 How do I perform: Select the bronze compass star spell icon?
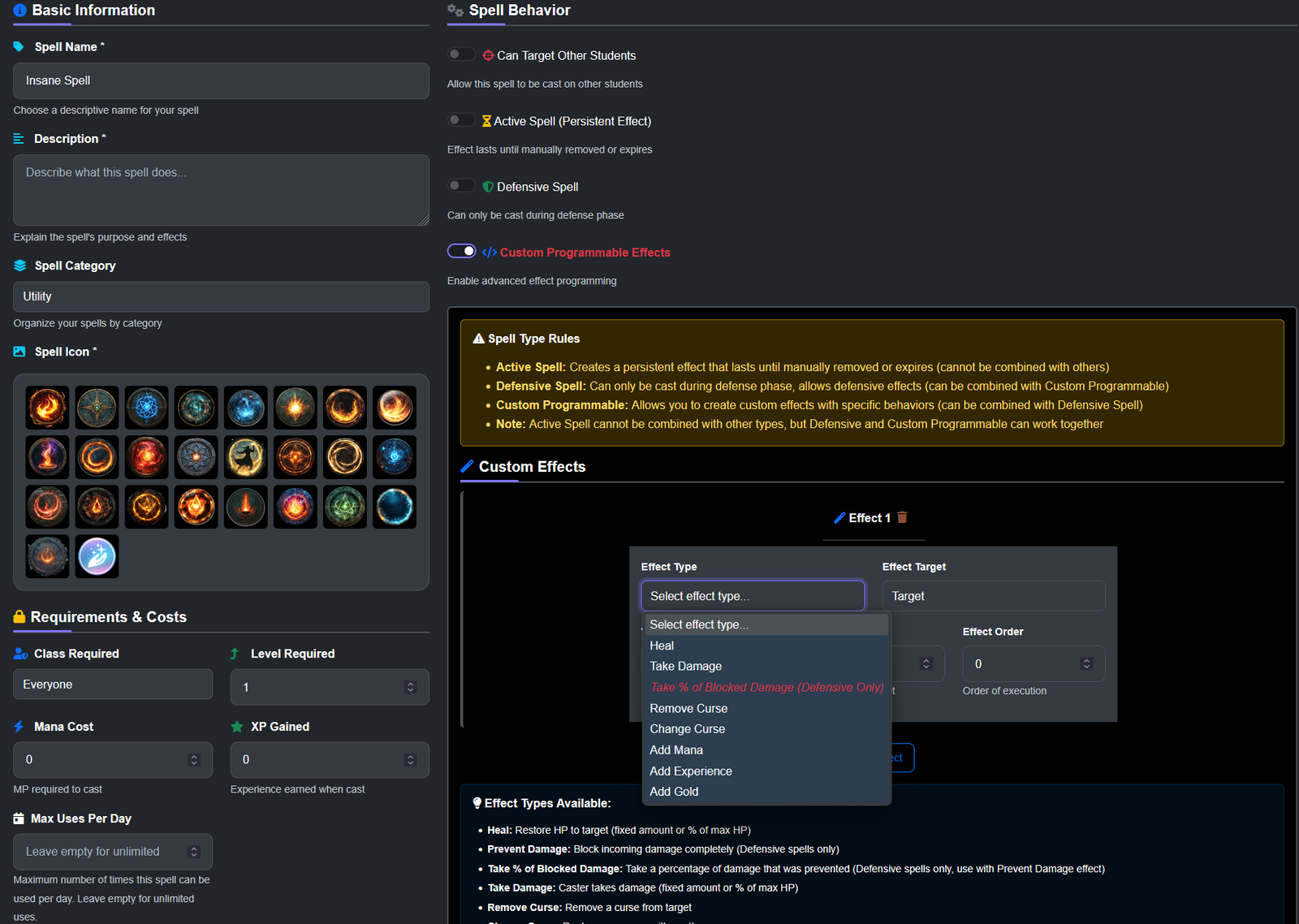pyautogui.click(x=97, y=408)
